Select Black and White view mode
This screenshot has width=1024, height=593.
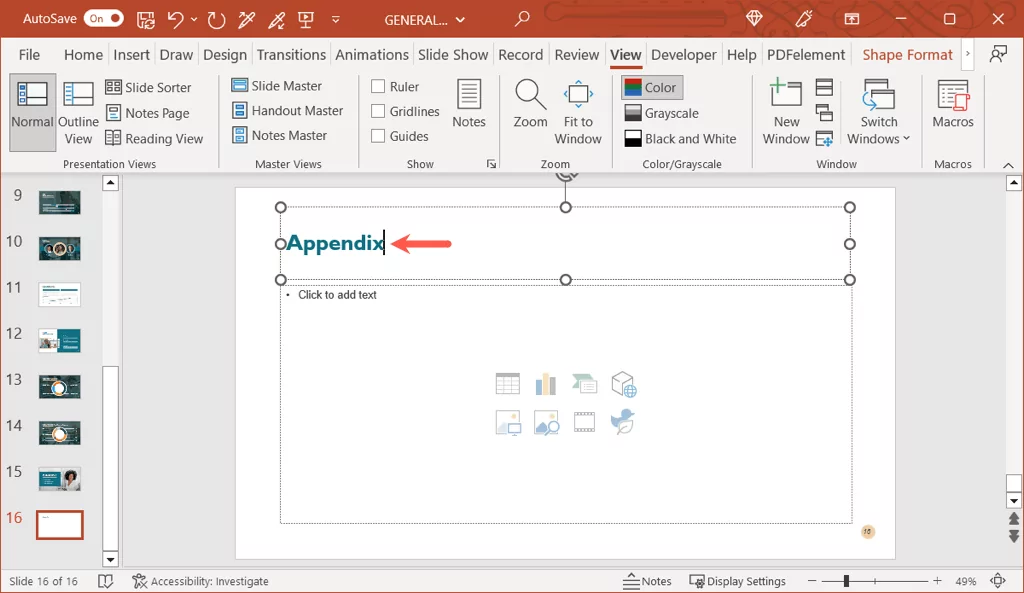tap(680, 138)
